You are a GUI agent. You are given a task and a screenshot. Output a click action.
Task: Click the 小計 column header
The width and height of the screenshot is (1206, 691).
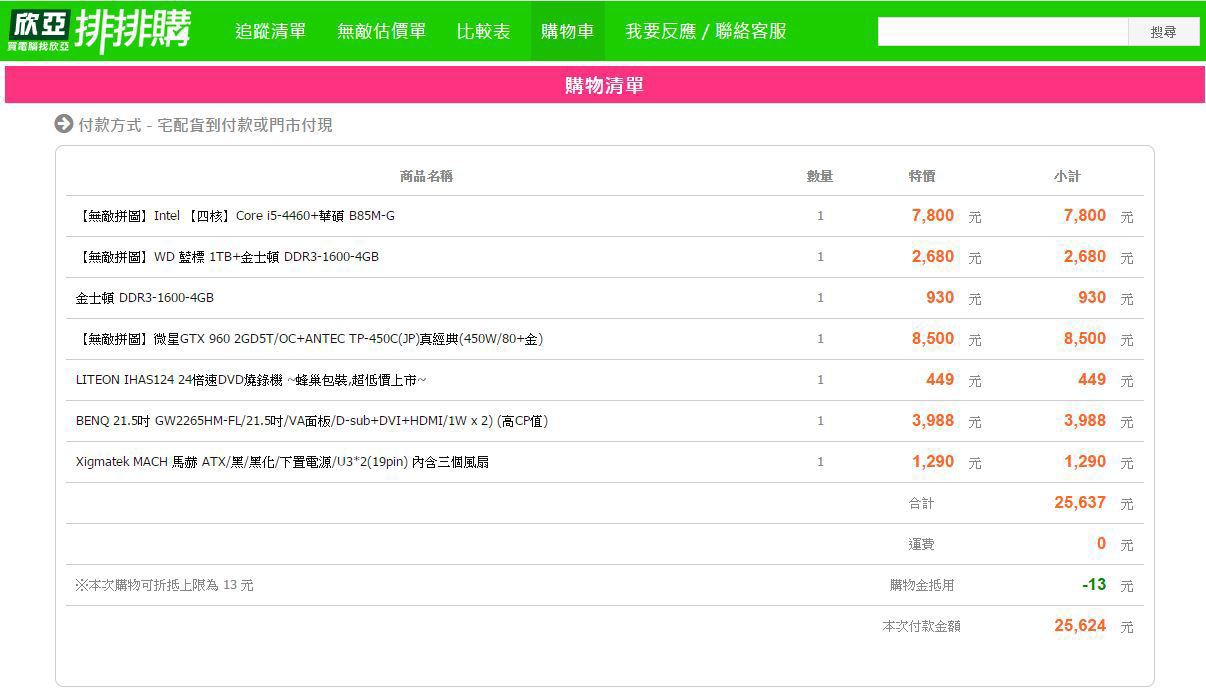tap(1067, 176)
